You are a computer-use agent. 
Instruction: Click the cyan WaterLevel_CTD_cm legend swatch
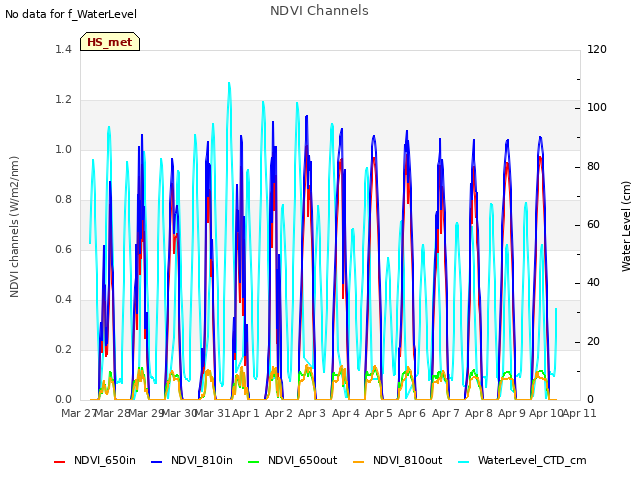tap(463, 462)
